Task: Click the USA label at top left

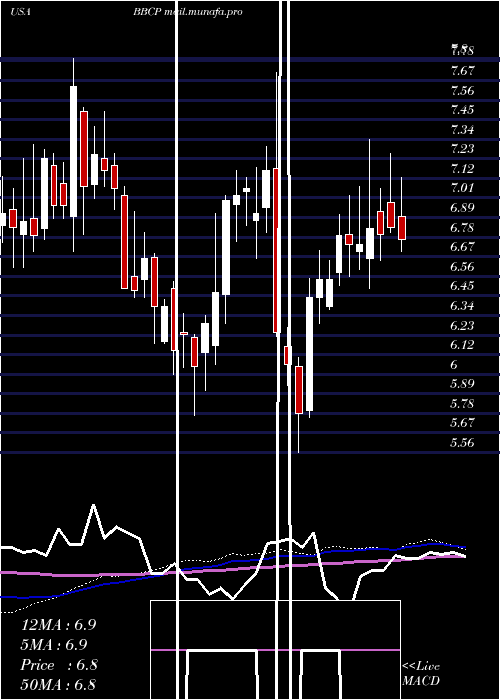Action: pos(20,12)
